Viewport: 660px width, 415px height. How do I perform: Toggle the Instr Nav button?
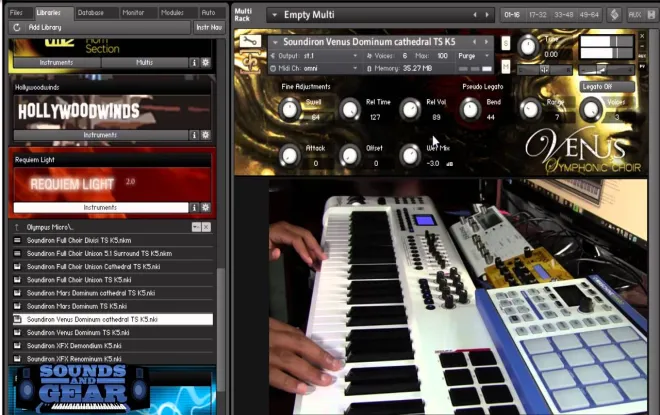coord(209,27)
